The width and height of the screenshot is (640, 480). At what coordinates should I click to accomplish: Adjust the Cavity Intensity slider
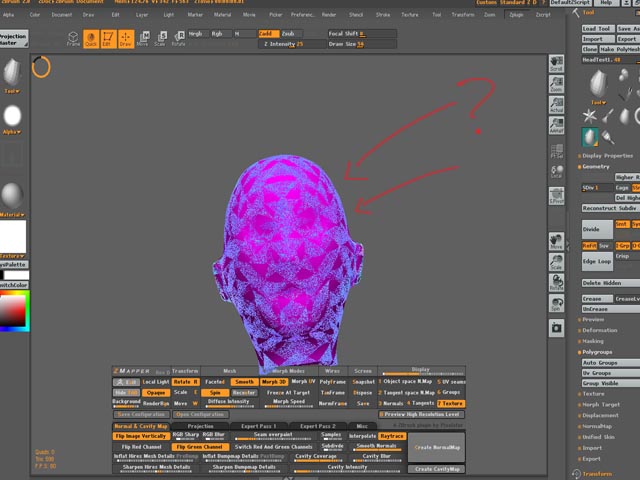(350, 469)
